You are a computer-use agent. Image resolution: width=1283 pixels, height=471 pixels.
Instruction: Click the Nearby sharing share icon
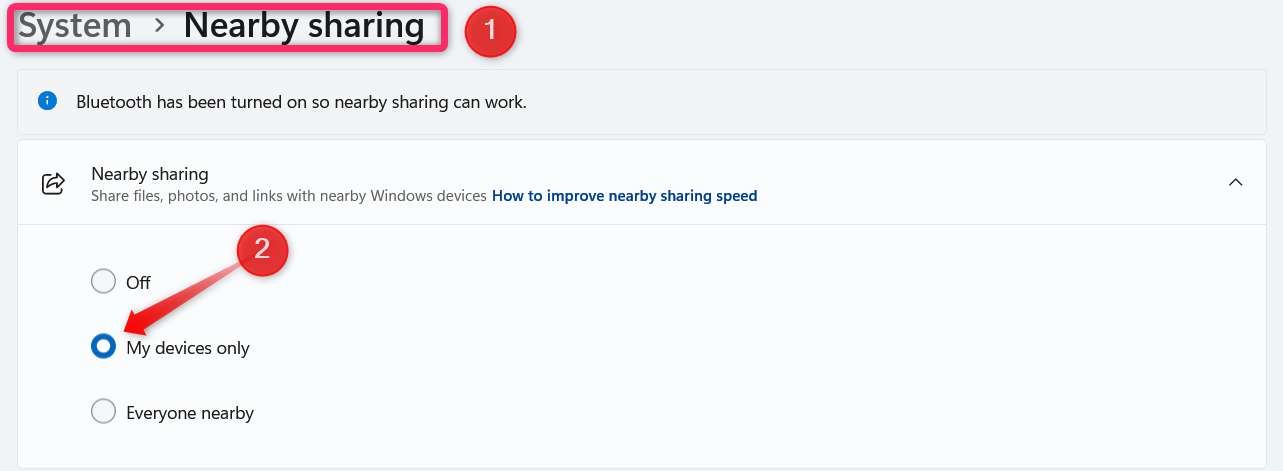tap(53, 183)
